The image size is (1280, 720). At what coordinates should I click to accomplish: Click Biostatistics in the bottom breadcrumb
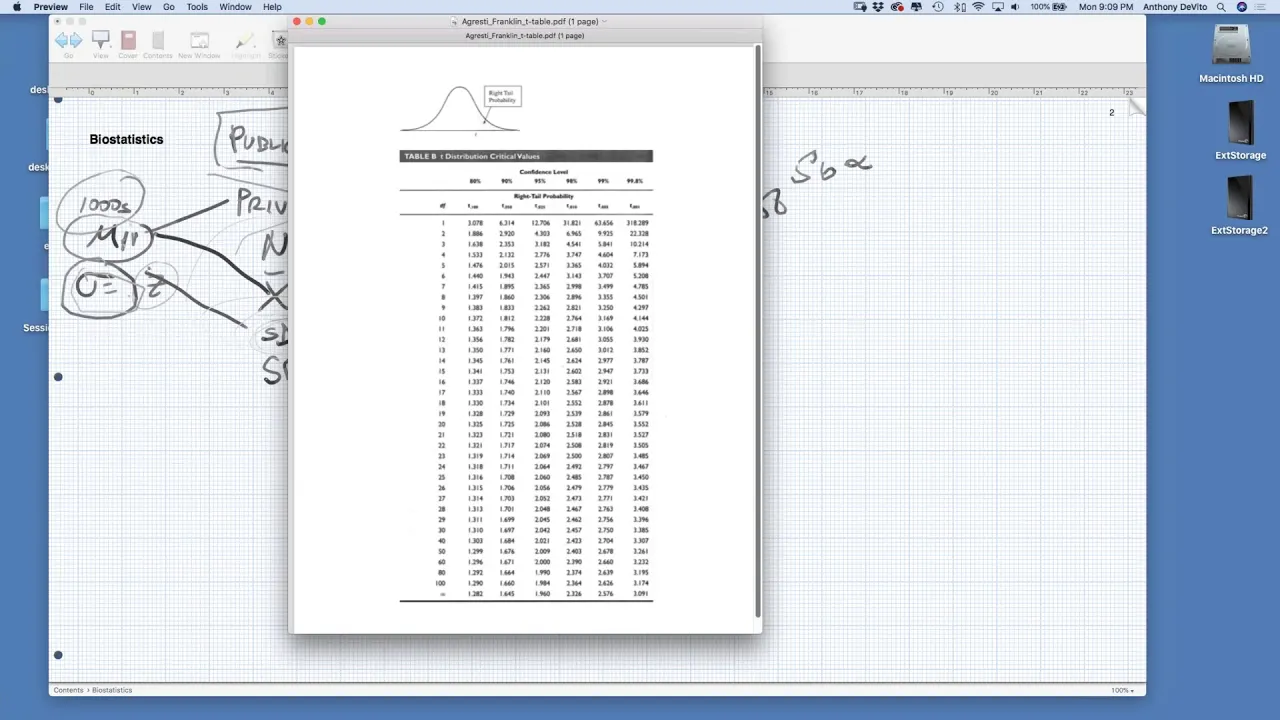pyautogui.click(x=112, y=690)
